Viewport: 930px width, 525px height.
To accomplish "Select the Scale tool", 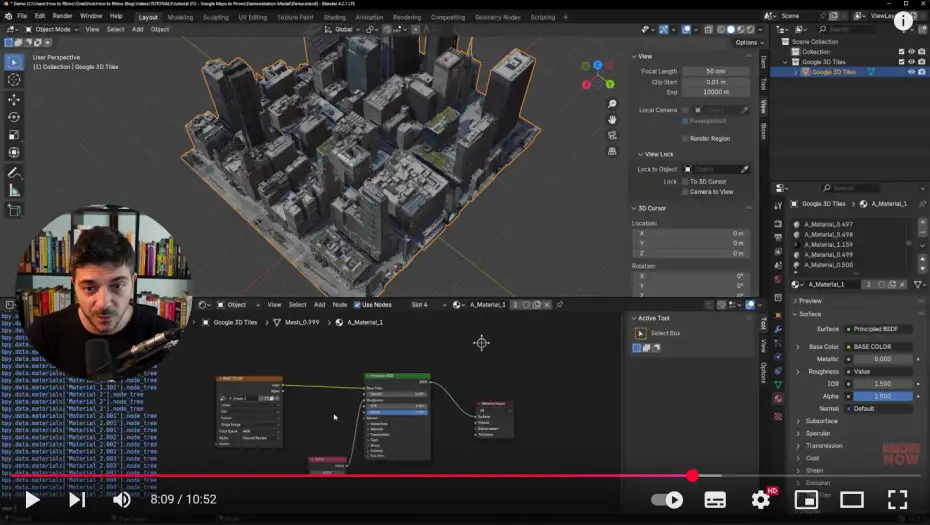I will click(14, 135).
